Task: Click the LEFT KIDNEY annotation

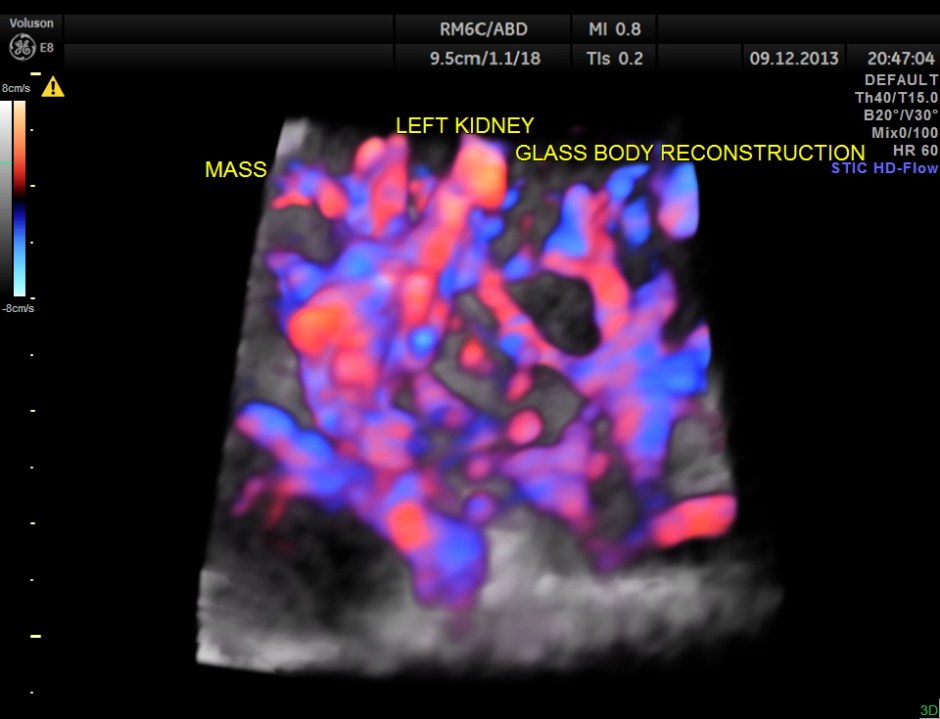Action: (x=464, y=125)
